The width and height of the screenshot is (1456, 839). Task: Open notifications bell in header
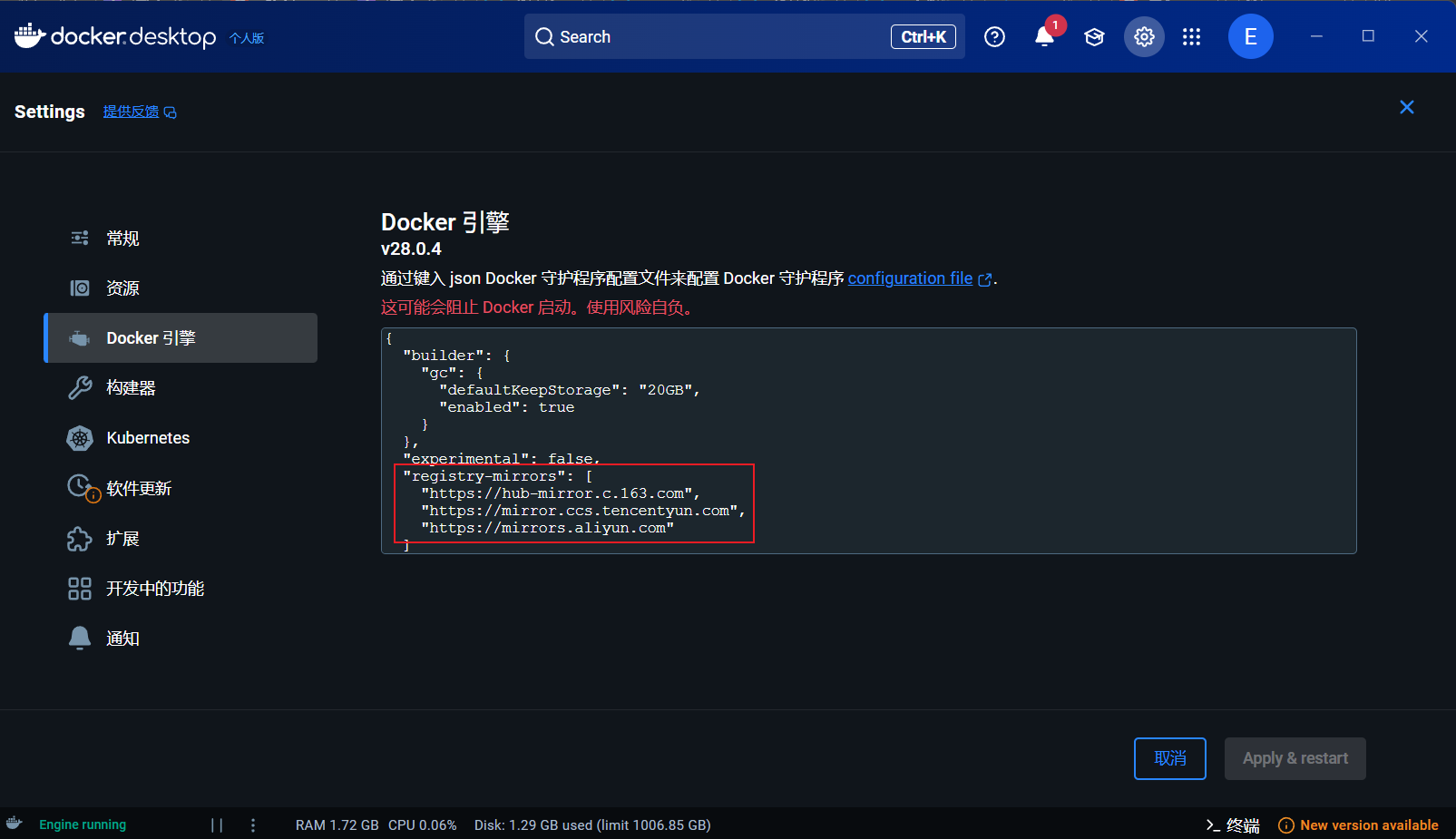[x=1044, y=36]
